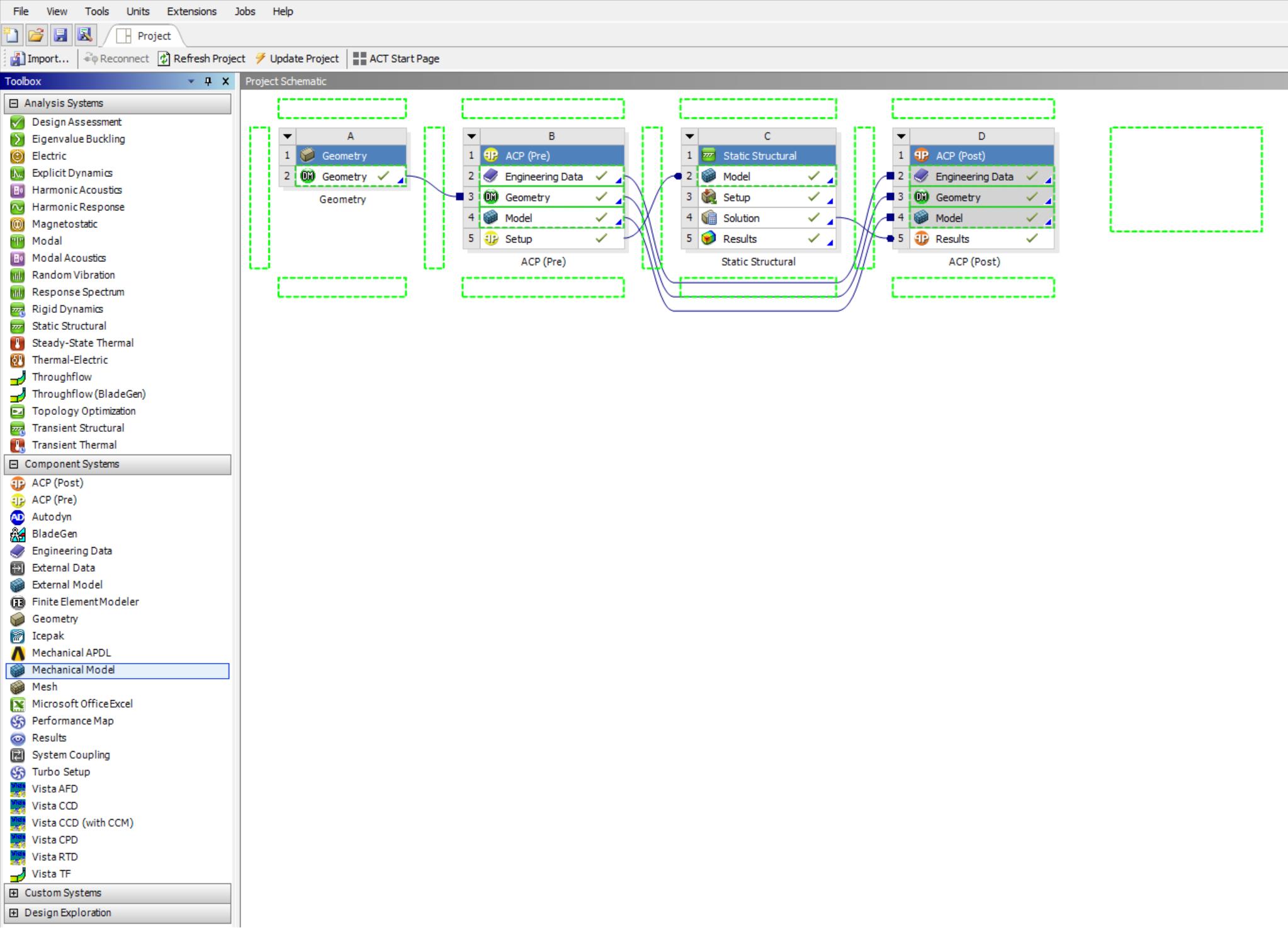The width and height of the screenshot is (1288, 928).
Task: Expand the Design Exploration section
Action: (14, 913)
